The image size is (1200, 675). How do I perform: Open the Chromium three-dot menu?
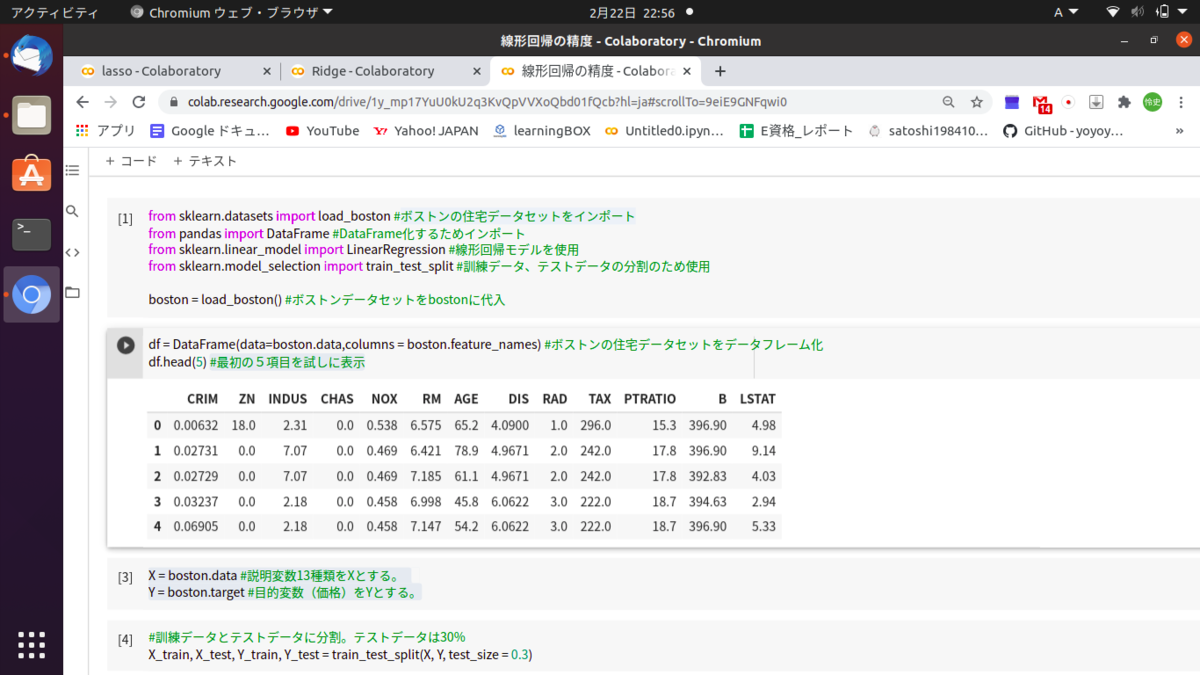[x=1182, y=102]
